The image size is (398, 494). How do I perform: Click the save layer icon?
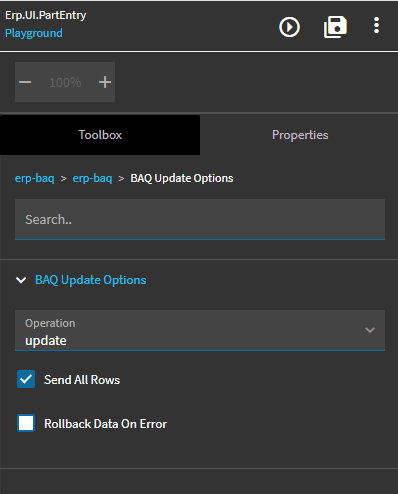(335, 27)
